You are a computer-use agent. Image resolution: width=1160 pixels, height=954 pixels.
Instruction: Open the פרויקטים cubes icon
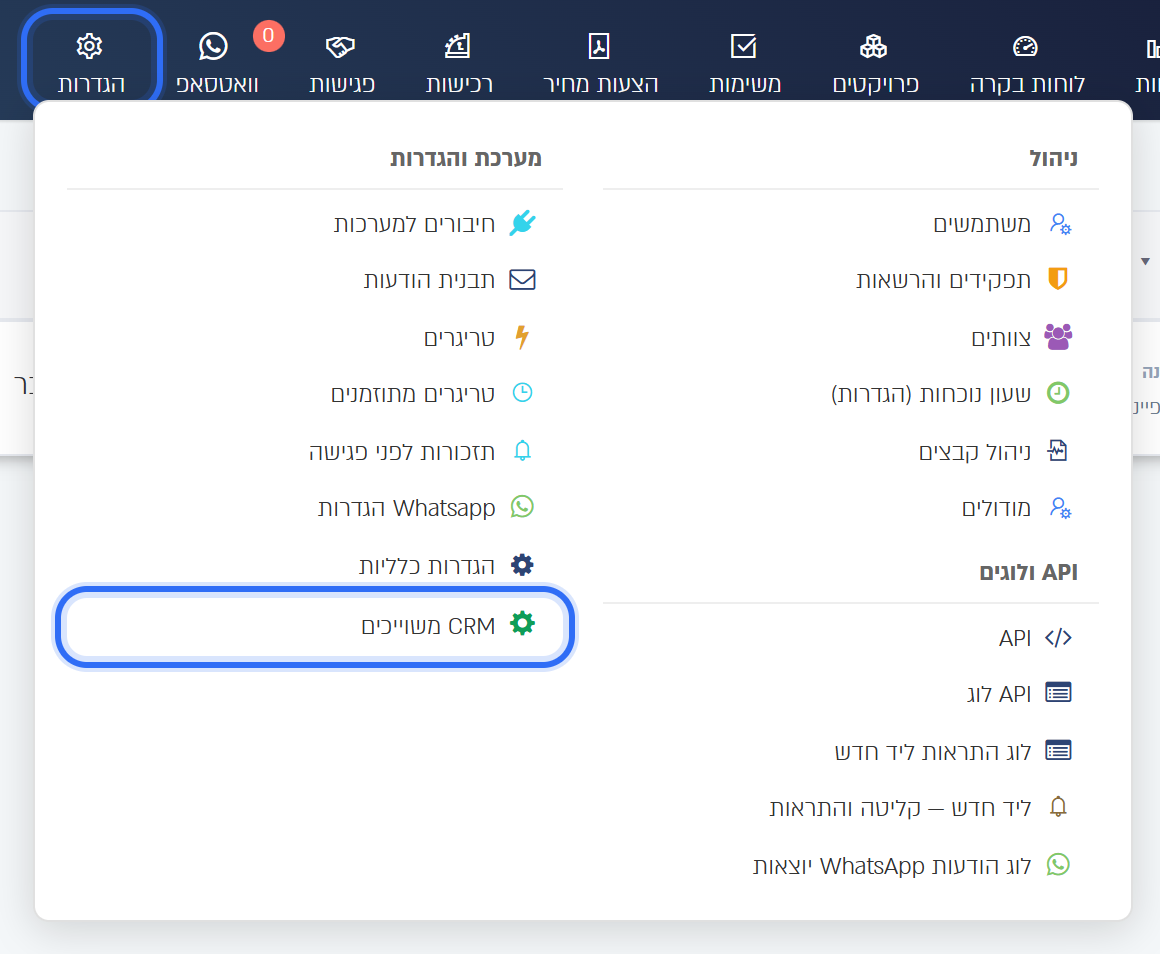click(x=874, y=47)
